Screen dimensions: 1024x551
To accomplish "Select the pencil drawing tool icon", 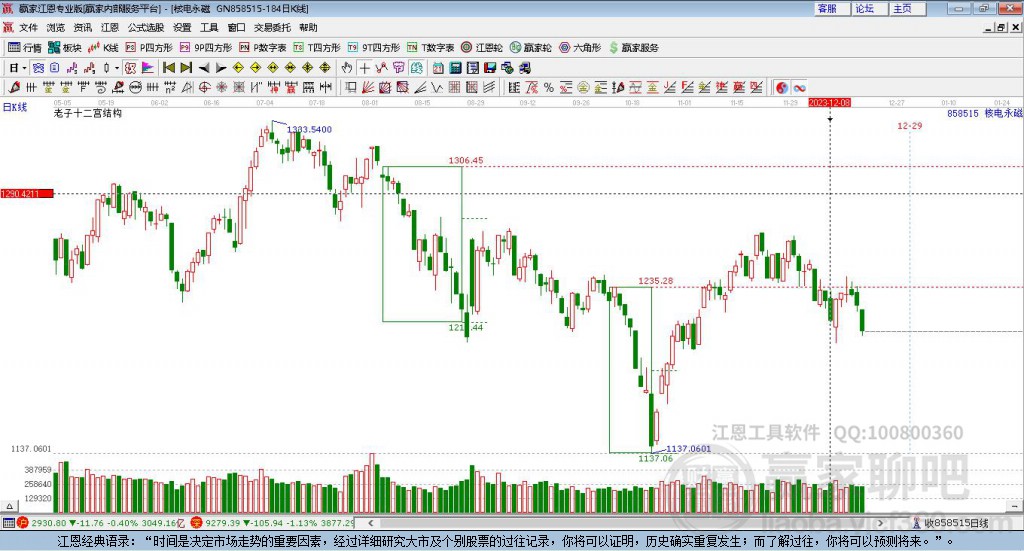I will point(14,87).
